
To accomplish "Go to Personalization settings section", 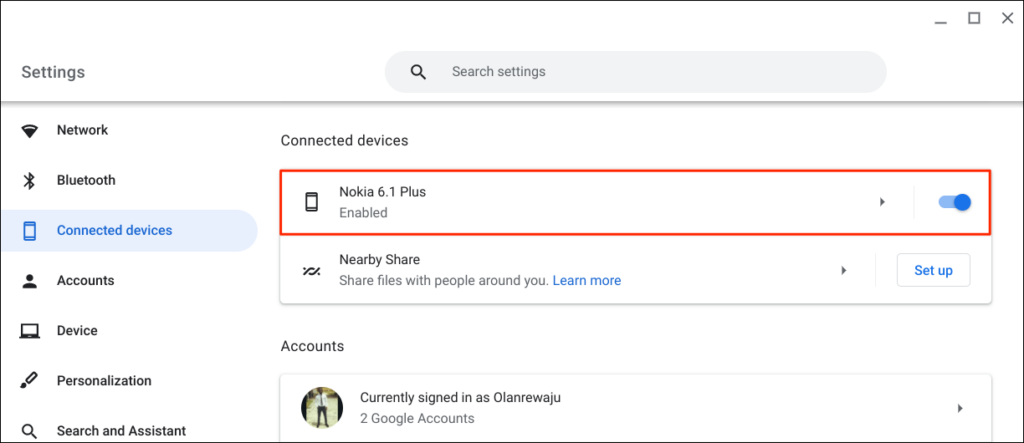I will (104, 381).
